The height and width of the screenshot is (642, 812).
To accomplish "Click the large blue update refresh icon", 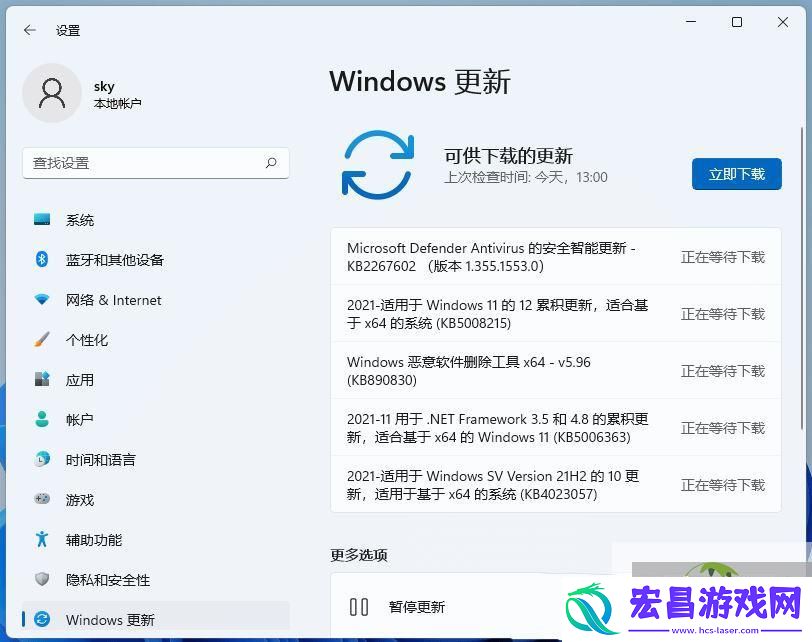I will pyautogui.click(x=378, y=165).
